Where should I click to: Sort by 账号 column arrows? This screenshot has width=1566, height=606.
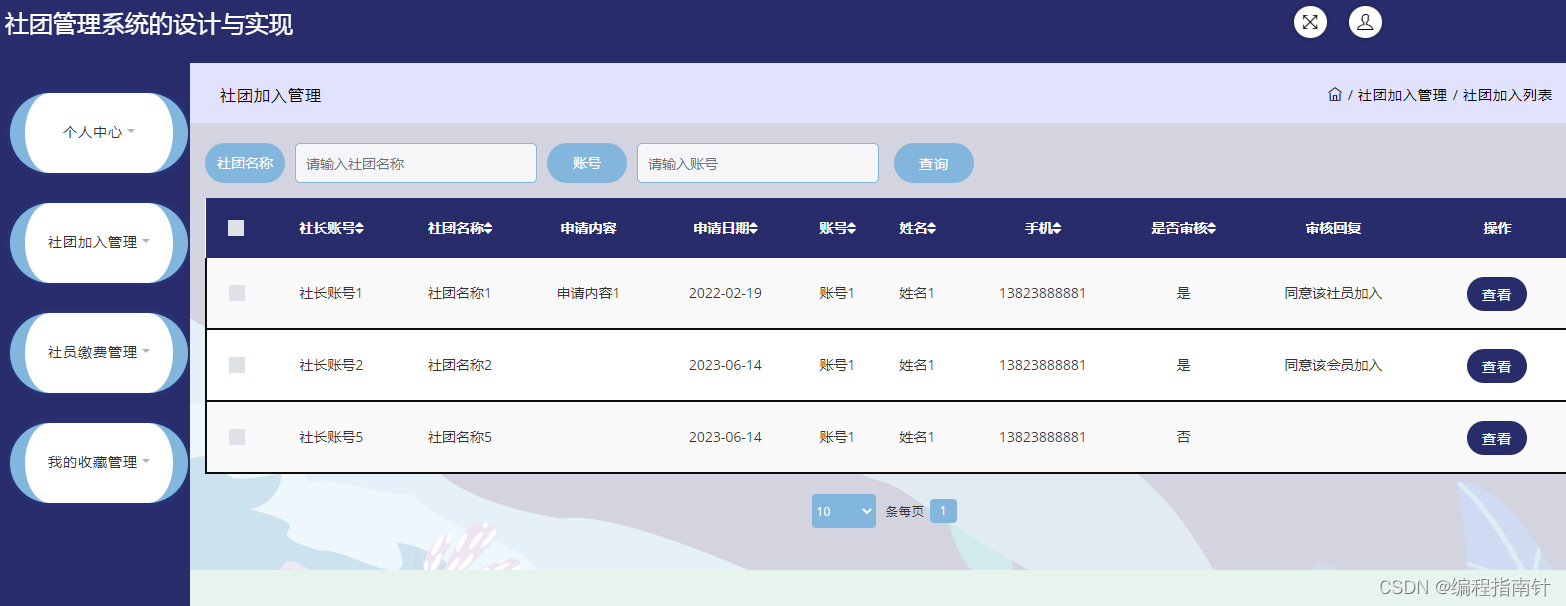tap(852, 229)
